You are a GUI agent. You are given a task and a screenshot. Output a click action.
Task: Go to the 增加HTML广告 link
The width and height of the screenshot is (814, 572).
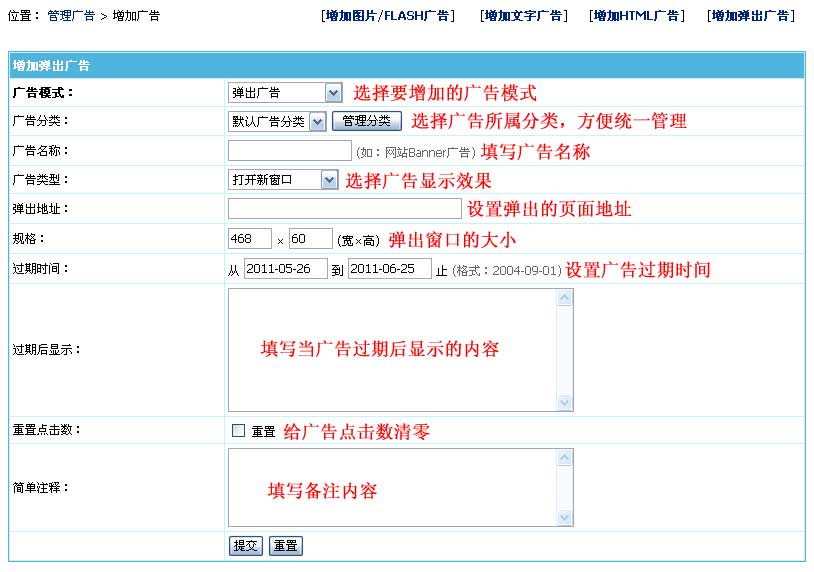point(636,16)
